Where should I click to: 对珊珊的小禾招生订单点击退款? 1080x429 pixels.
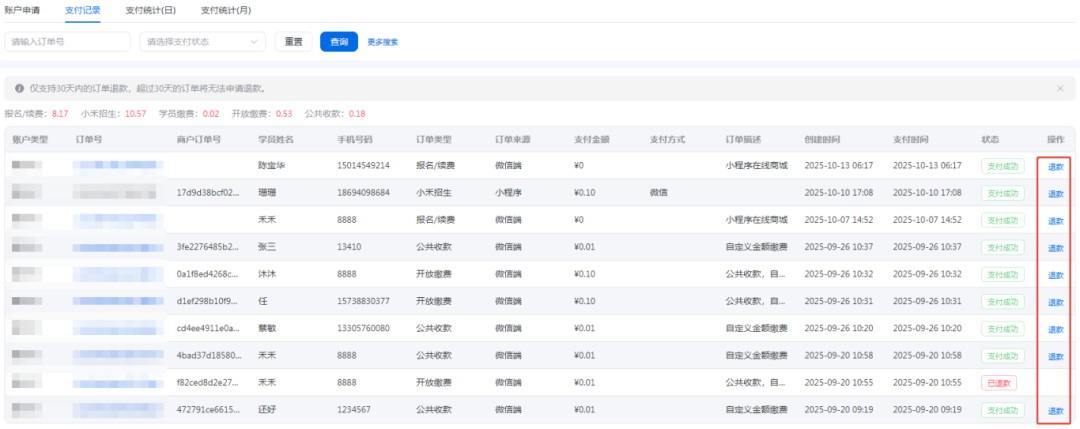click(x=1055, y=193)
